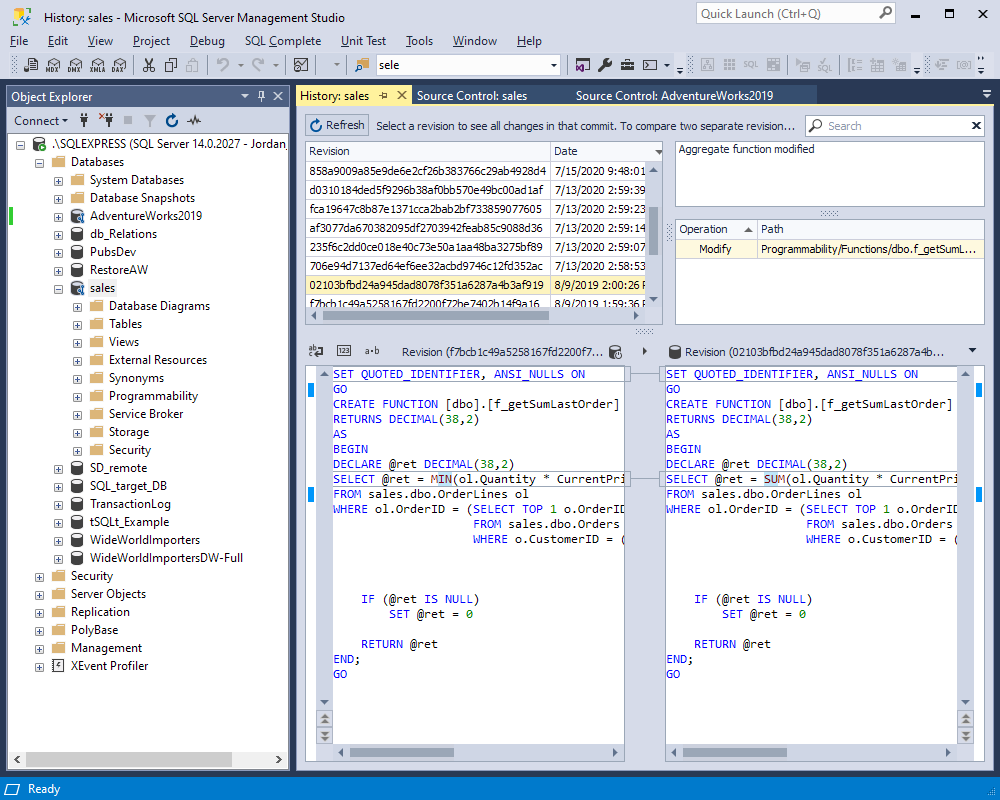
Task: Click the Activity Monitor toolbar icon
Action: [301, 65]
